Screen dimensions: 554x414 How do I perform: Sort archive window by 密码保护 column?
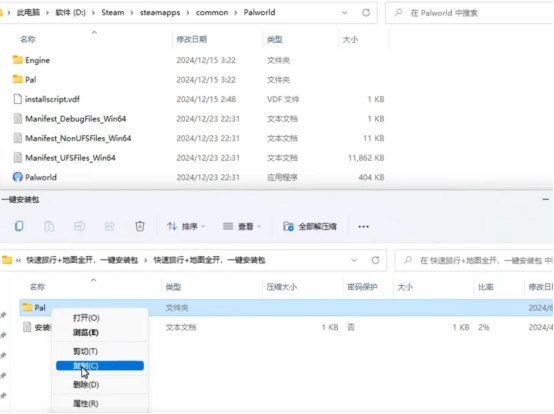[362, 287]
